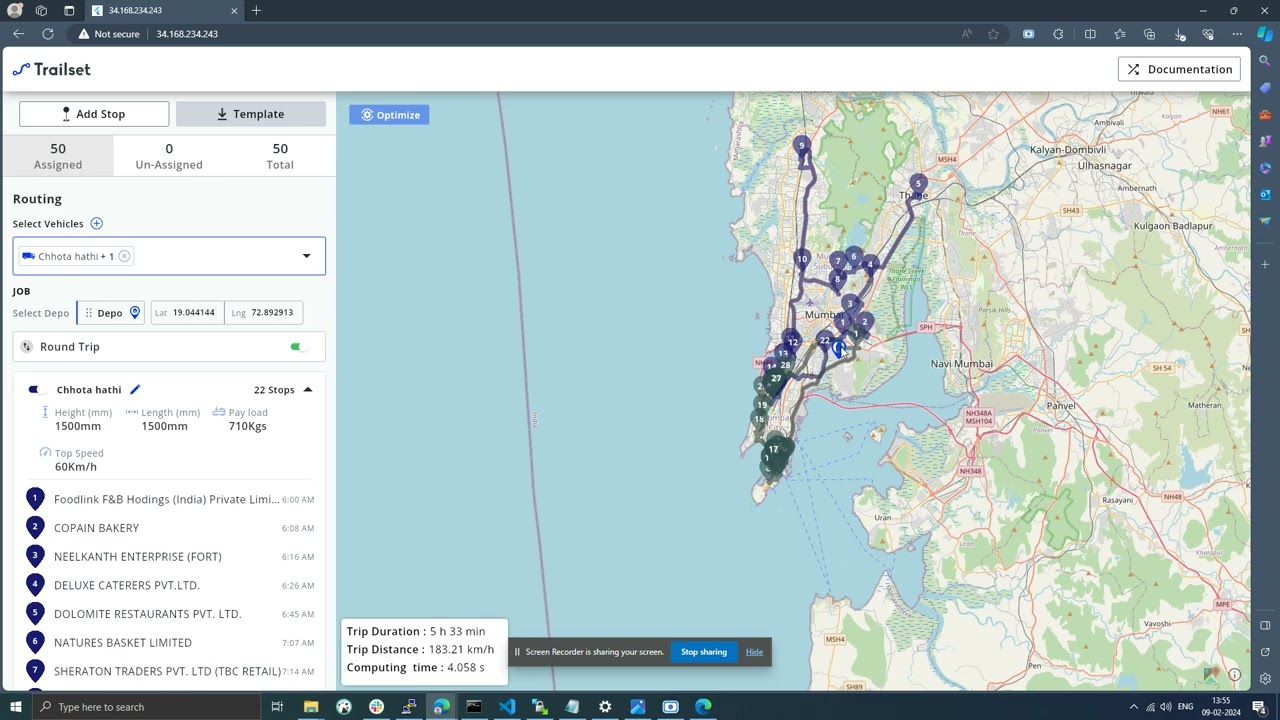
Task: Click the Trailset logo icon
Action: (21, 69)
